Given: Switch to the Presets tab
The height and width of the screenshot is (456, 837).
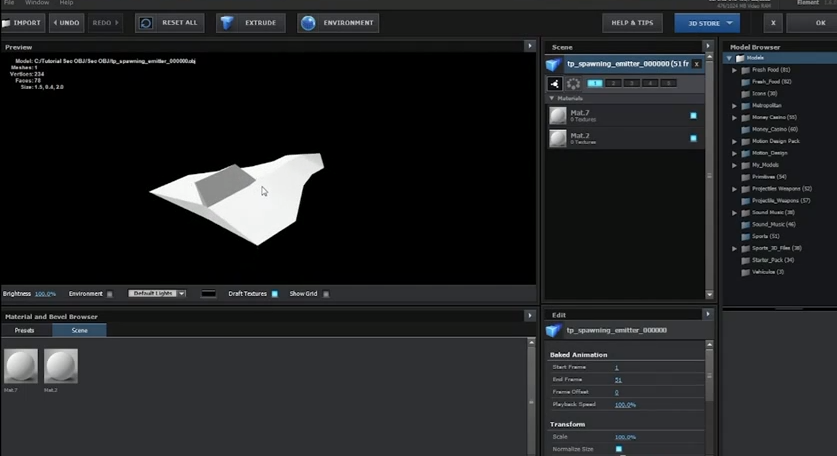Looking at the screenshot, I should (x=25, y=331).
